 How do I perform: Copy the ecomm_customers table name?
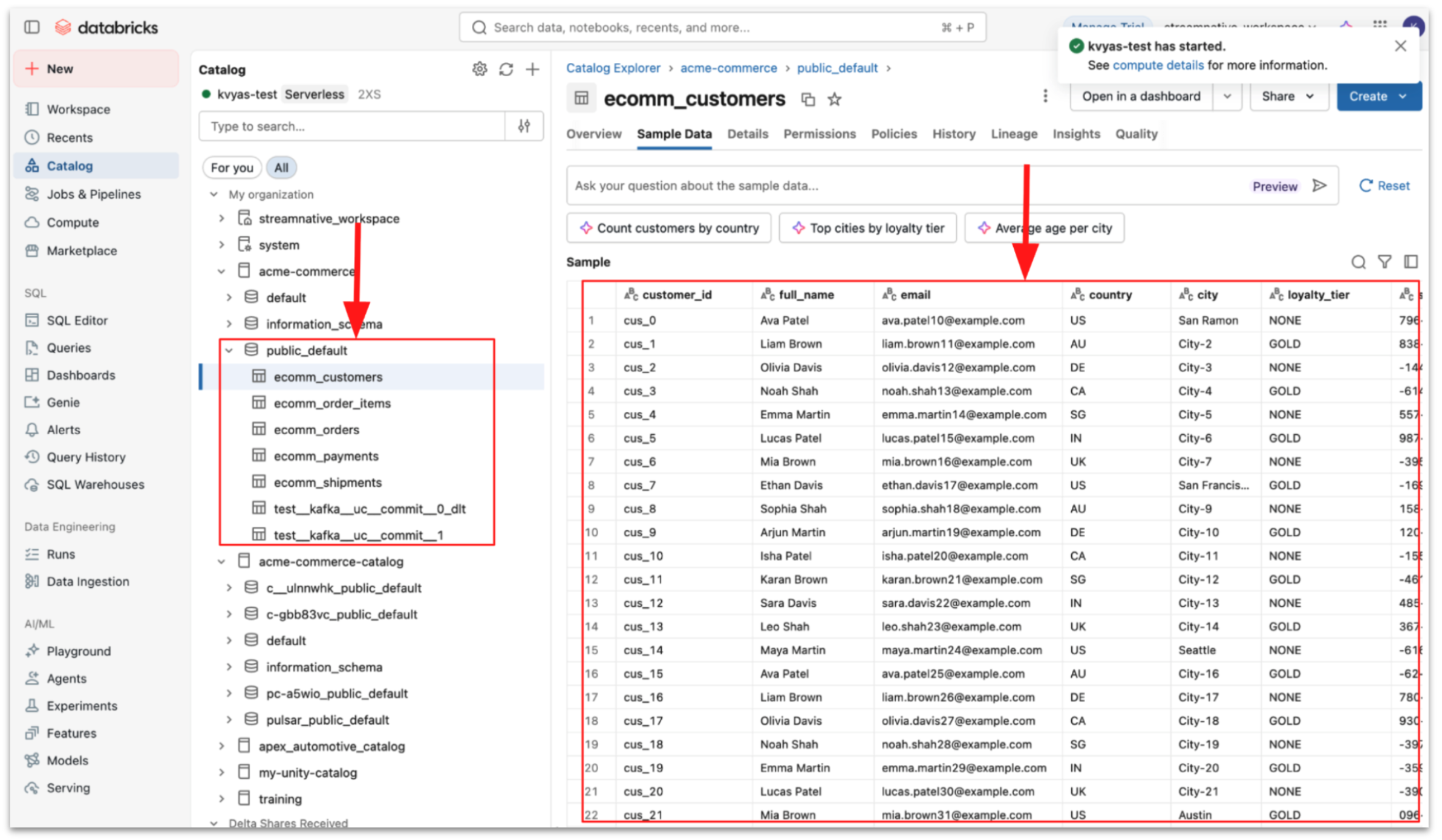807,99
